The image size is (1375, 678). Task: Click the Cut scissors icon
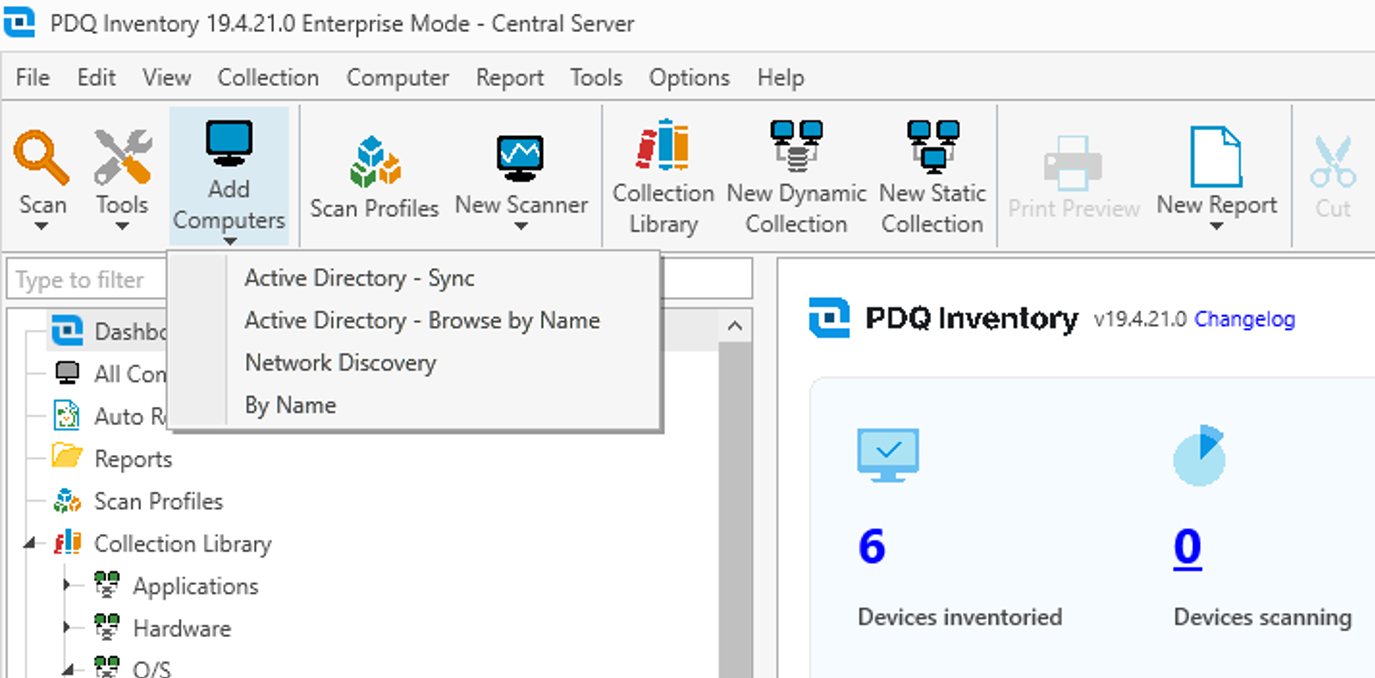pos(1333,162)
